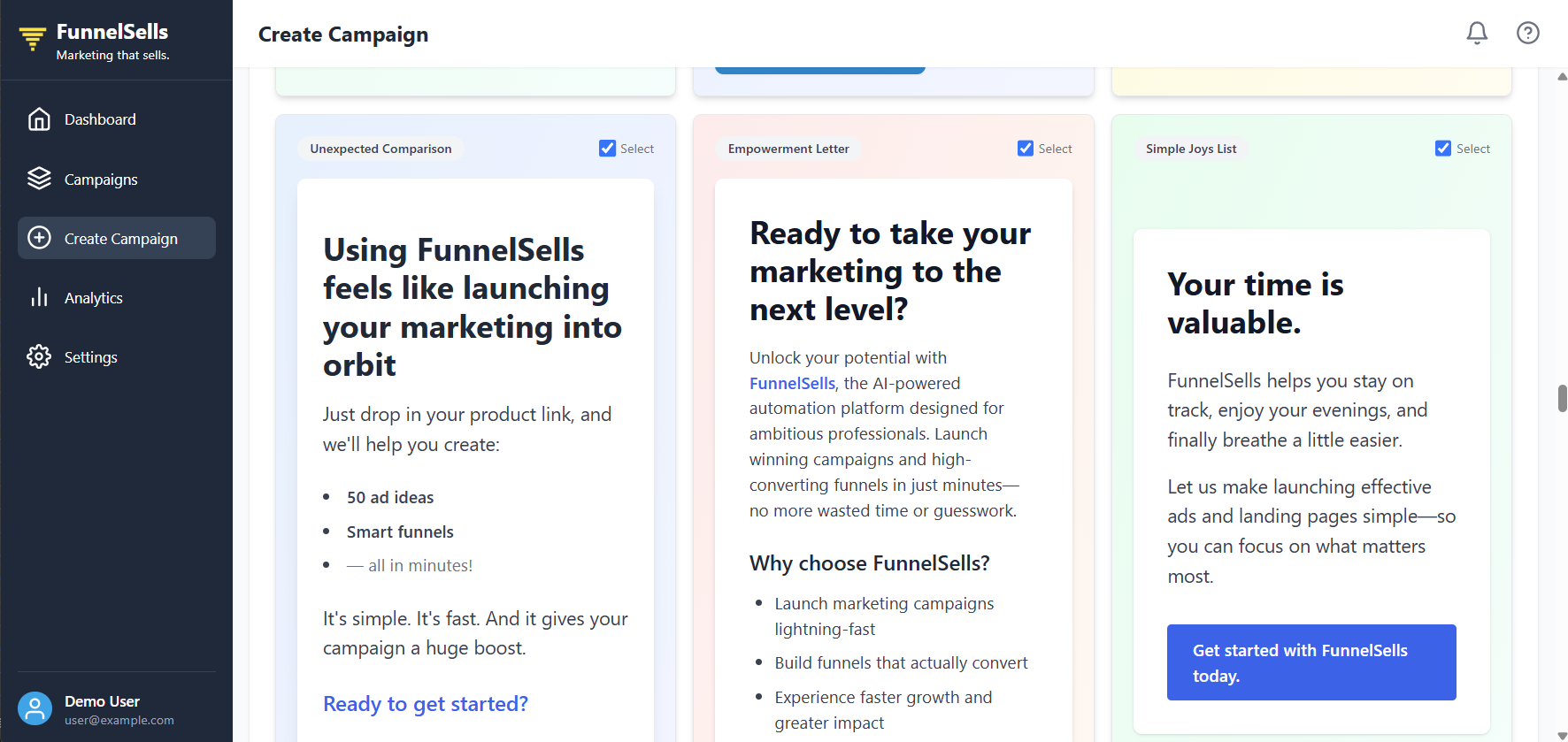The image size is (1568, 742).
Task: Open the notifications bell
Action: click(1477, 34)
